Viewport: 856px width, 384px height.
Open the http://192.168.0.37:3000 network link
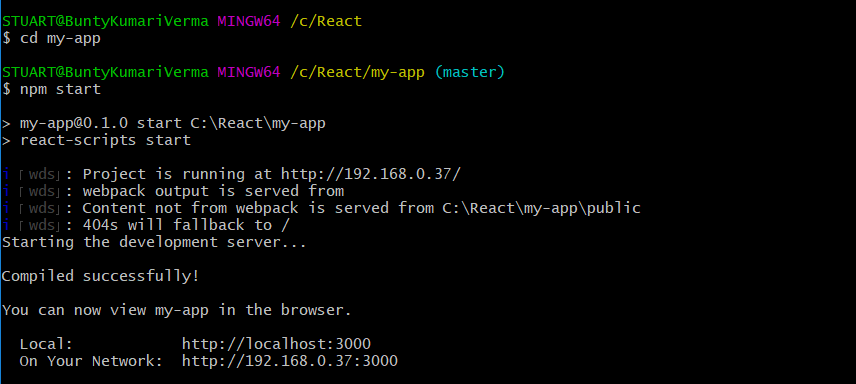click(x=290, y=361)
